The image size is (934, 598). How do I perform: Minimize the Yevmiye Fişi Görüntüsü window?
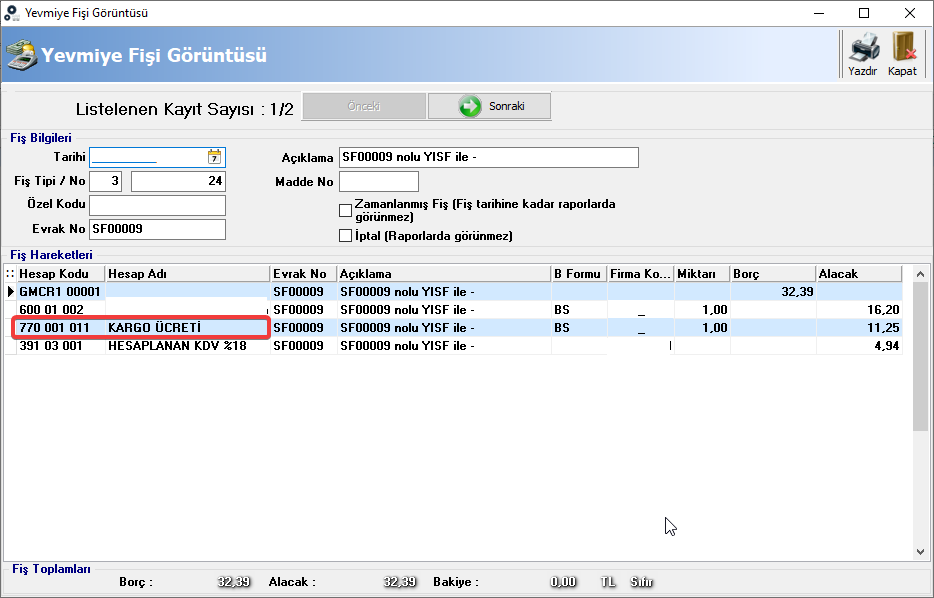pos(819,13)
